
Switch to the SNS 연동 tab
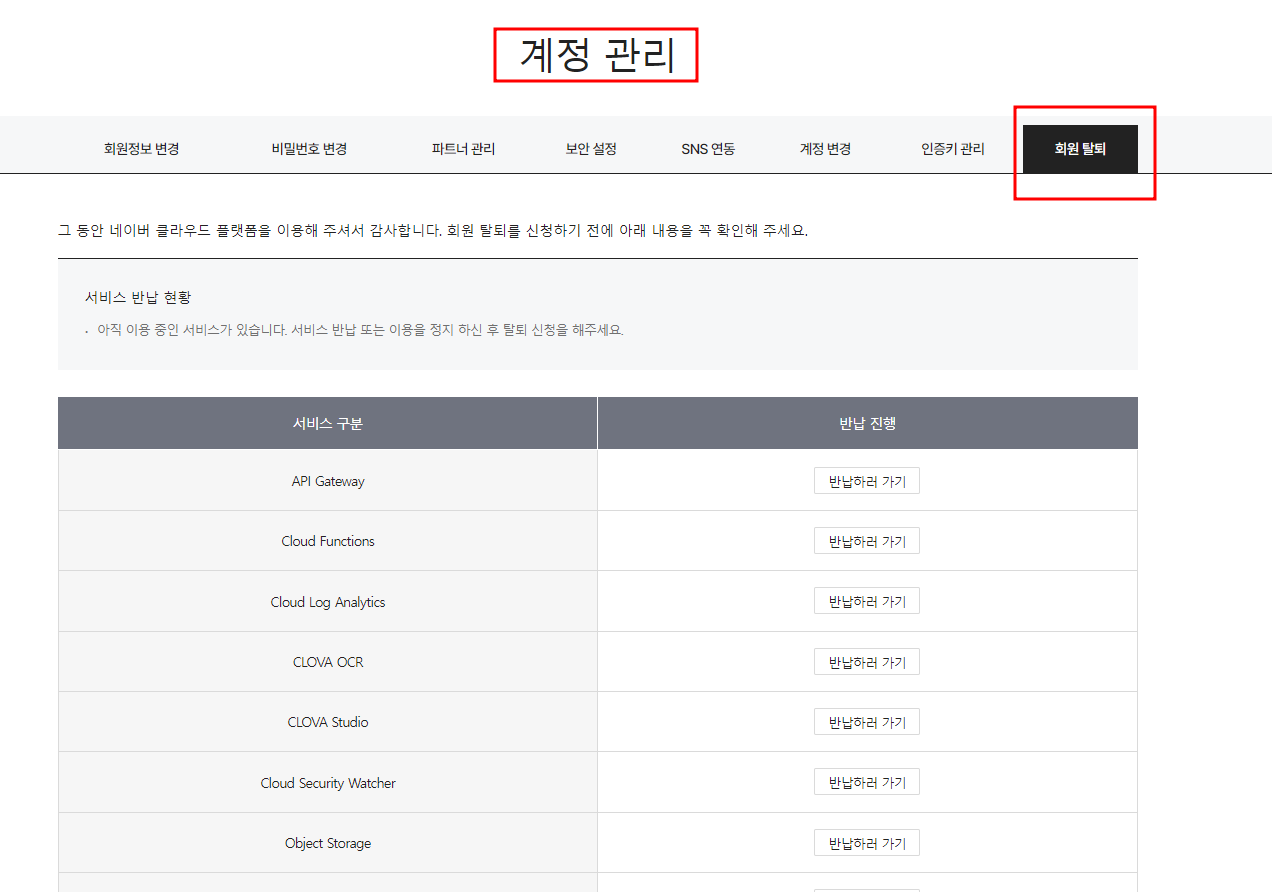coord(709,147)
